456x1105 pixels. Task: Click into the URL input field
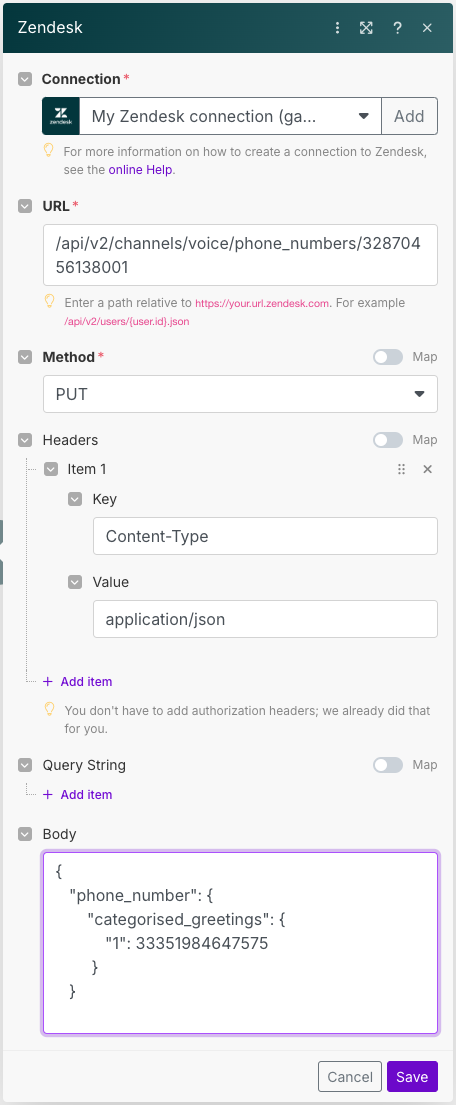point(240,255)
